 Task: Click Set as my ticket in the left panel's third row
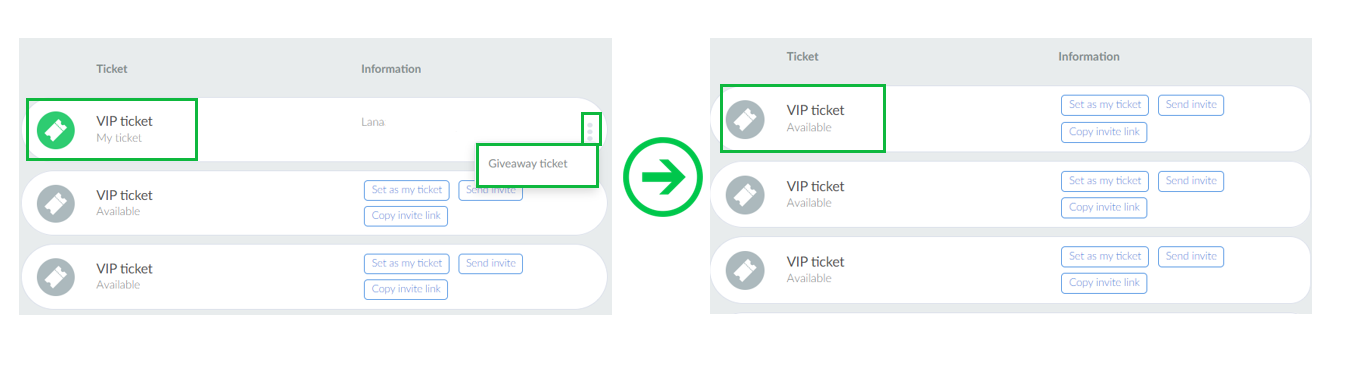407,263
